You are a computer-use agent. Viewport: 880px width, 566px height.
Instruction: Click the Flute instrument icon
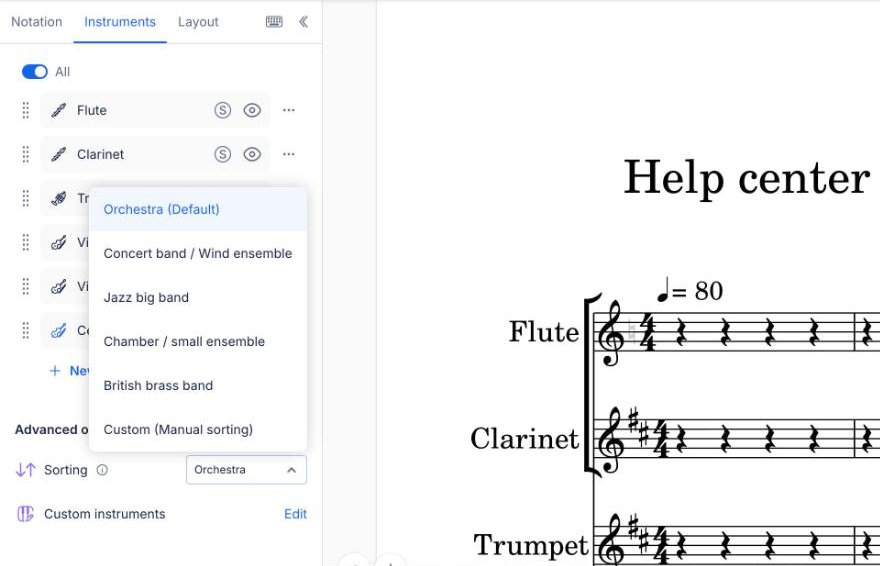58,111
